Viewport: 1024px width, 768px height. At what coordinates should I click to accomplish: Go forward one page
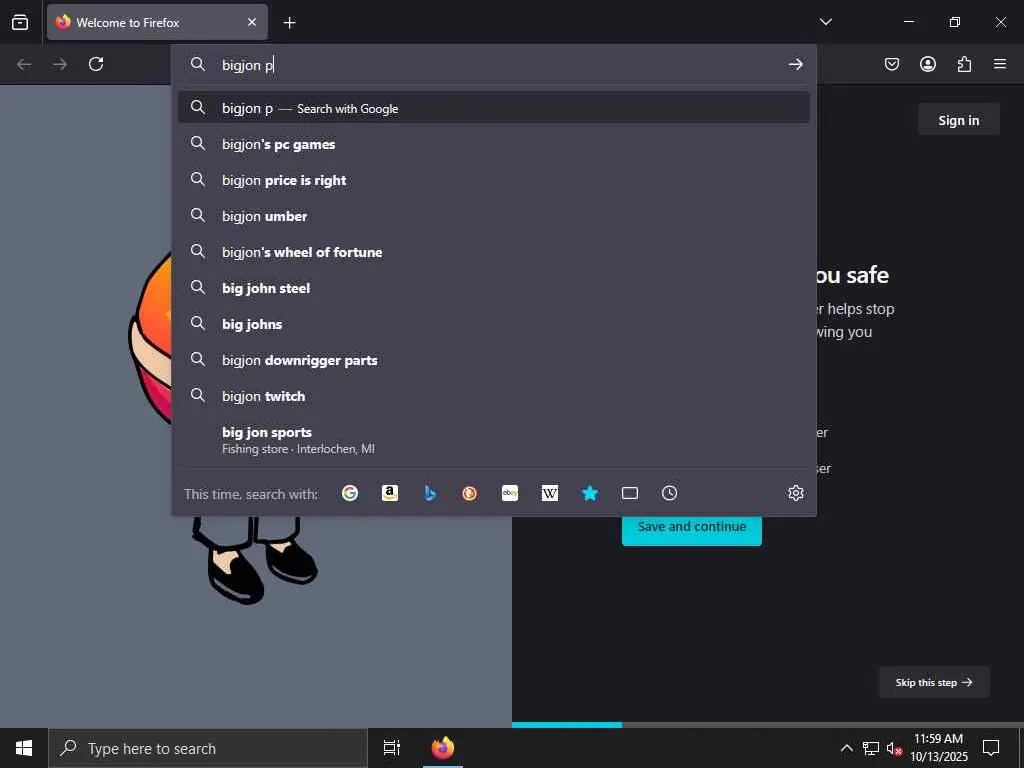(x=60, y=64)
